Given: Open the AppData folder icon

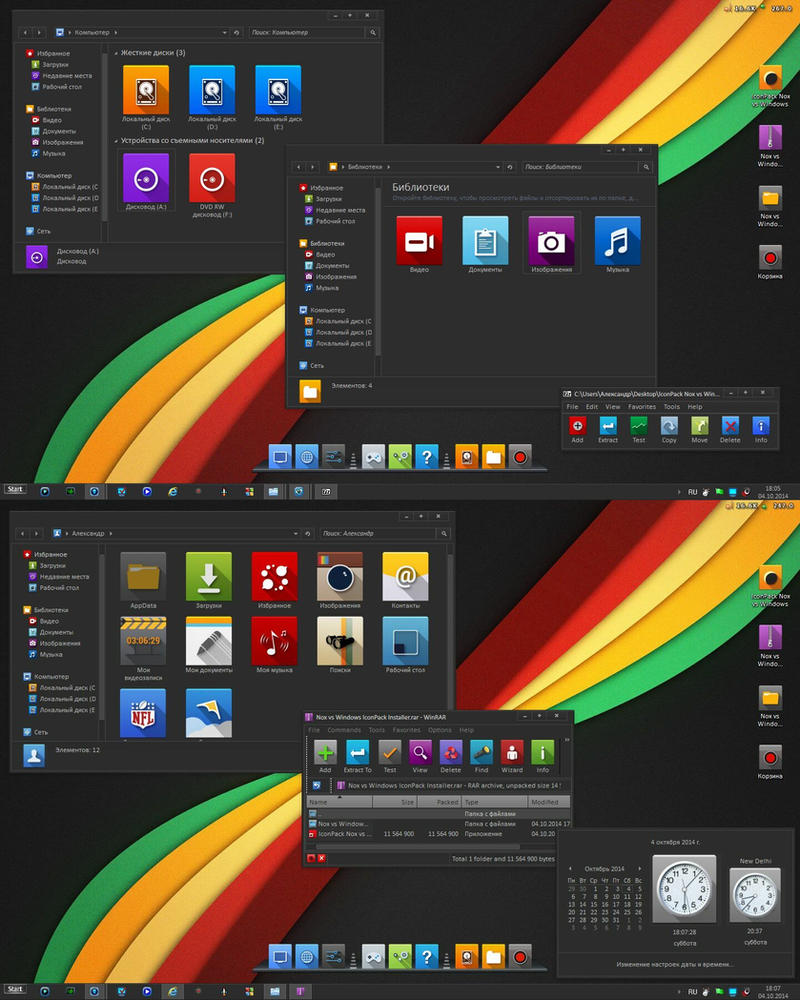Looking at the screenshot, I should [143, 580].
